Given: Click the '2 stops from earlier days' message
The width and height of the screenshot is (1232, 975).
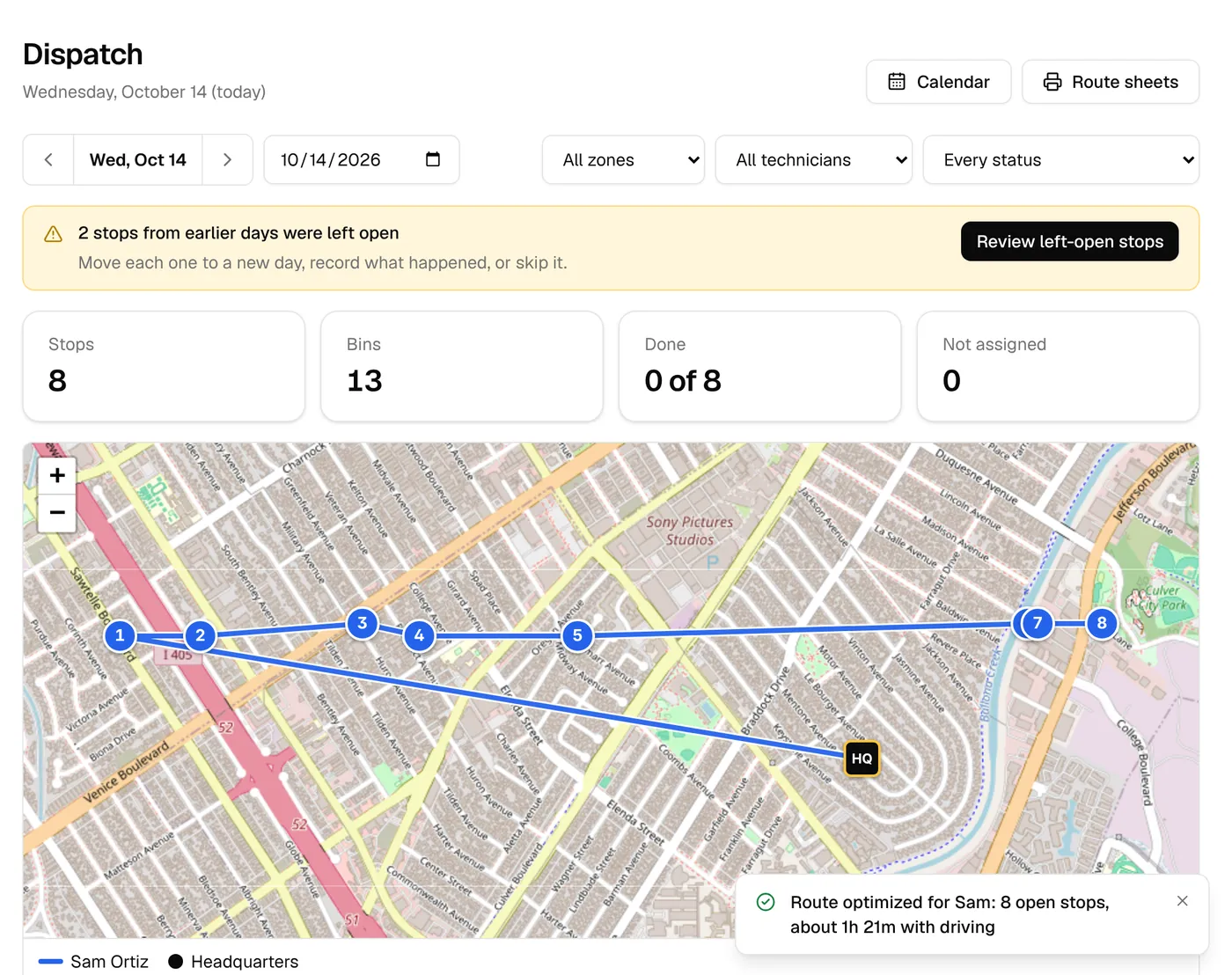Looking at the screenshot, I should [x=238, y=233].
